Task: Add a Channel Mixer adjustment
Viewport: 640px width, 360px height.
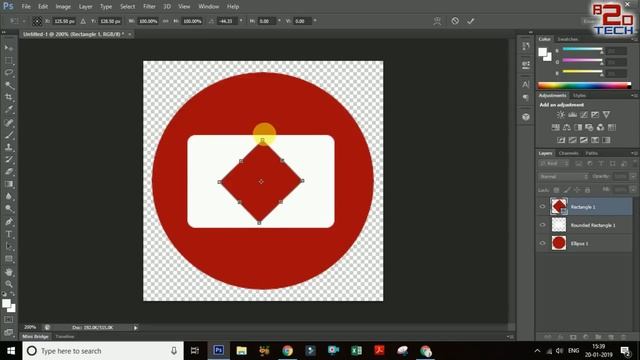Action: pyautogui.click(x=600, y=127)
